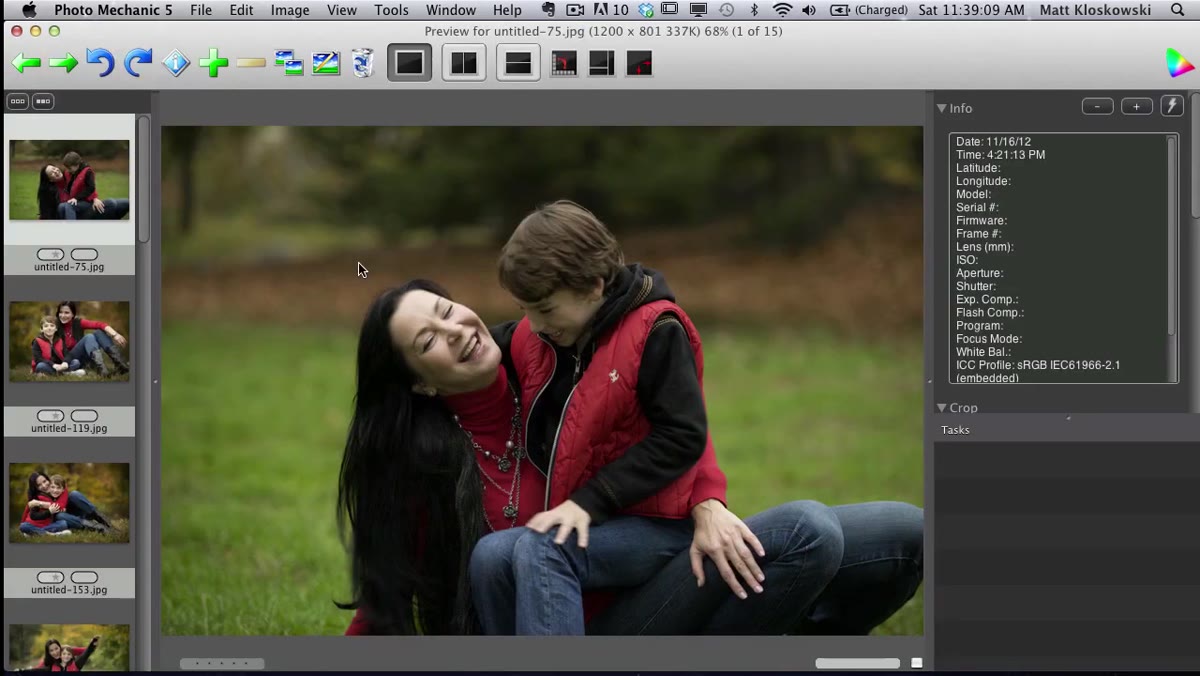This screenshot has height=676, width=1200.
Task: Open the color wheel icon in toolbar
Action: [x=1181, y=63]
